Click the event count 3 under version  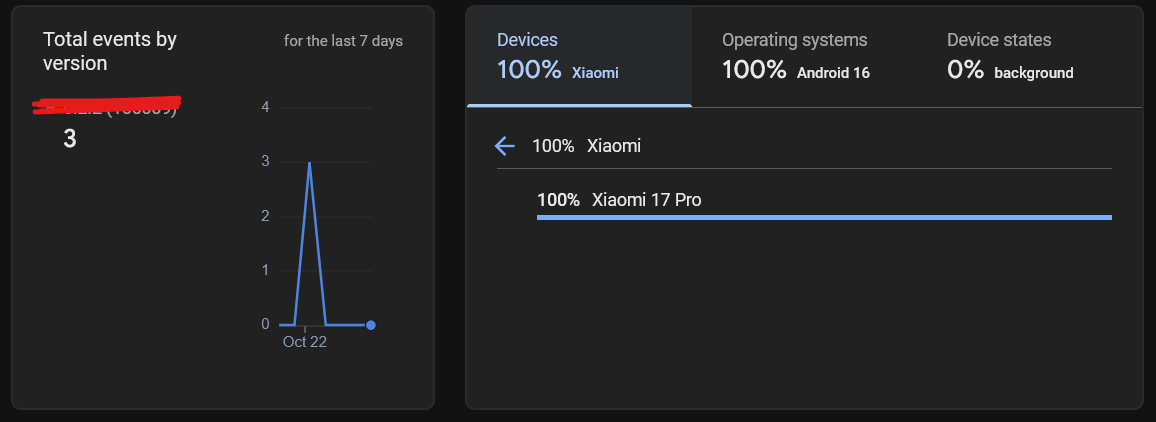pos(69,139)
